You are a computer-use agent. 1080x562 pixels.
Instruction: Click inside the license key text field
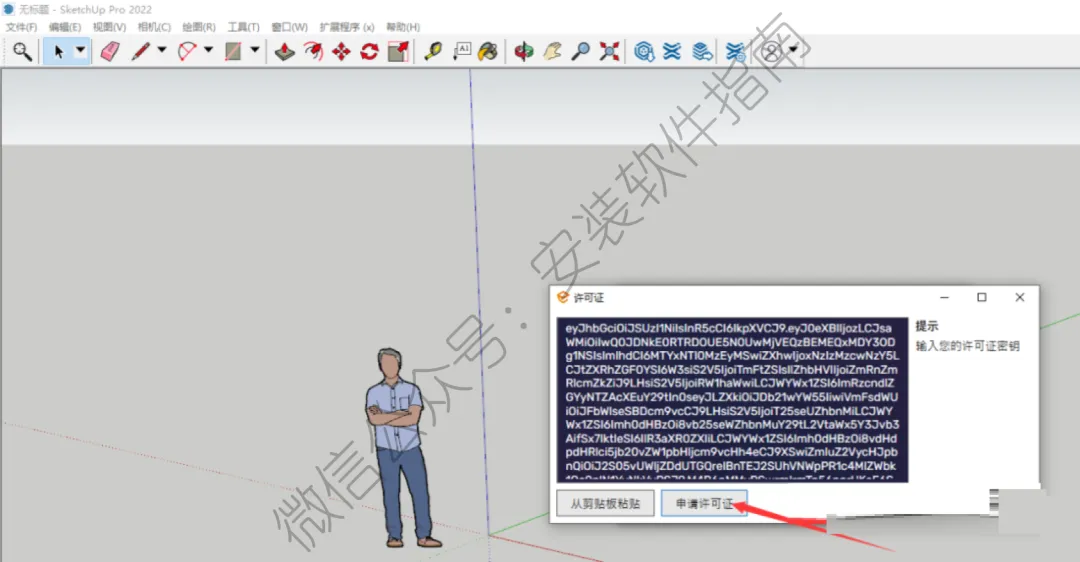tap(732, 399)
